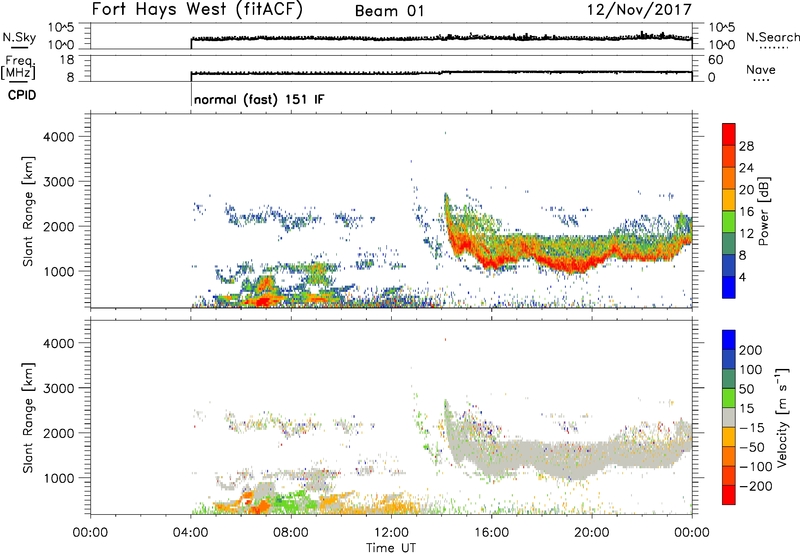Screen dimensions: 800x554
Task: Click the '08:00' time axis tick label
Action: coord(291,533)
